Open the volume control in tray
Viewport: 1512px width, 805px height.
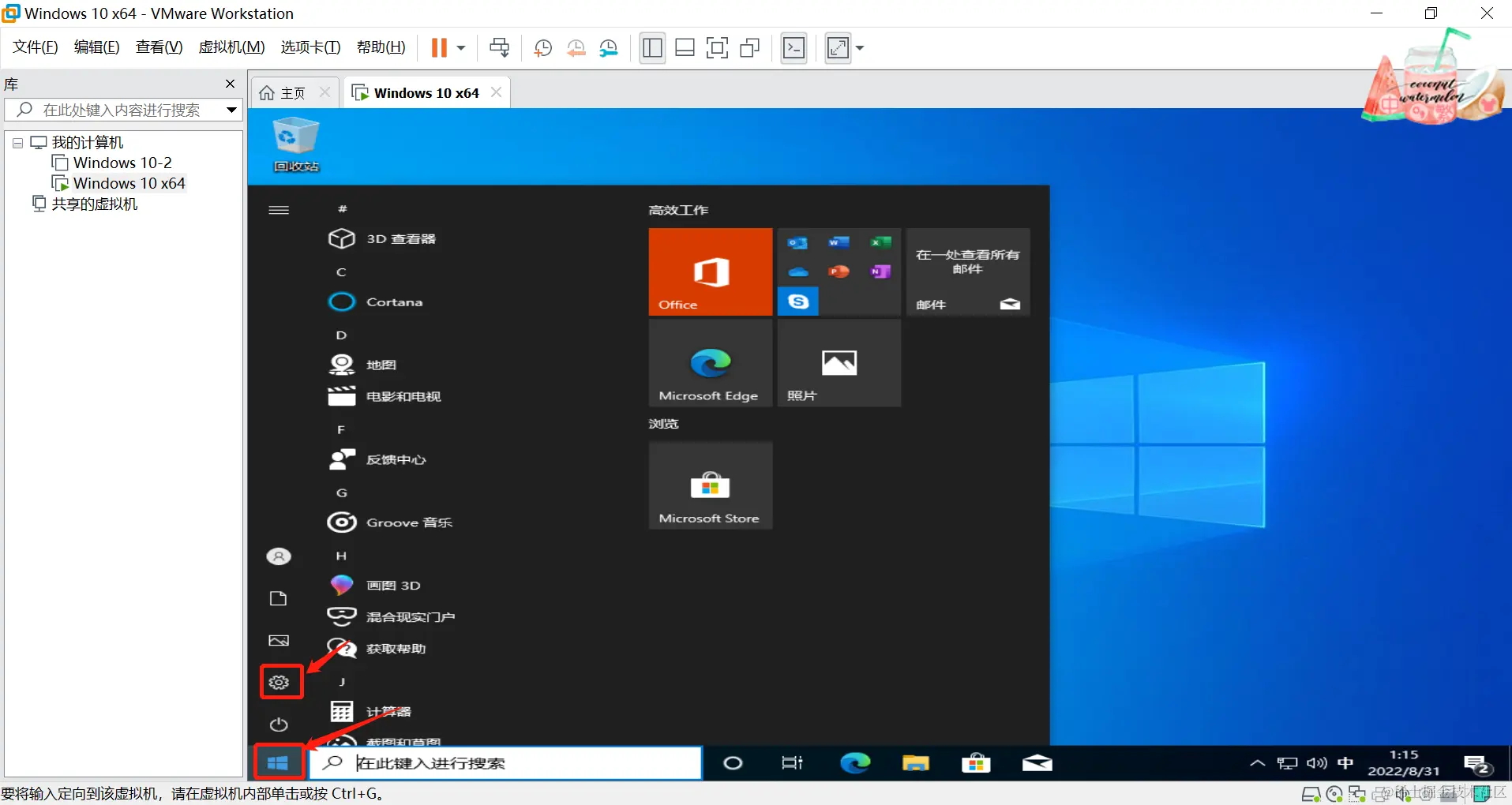1316,763
